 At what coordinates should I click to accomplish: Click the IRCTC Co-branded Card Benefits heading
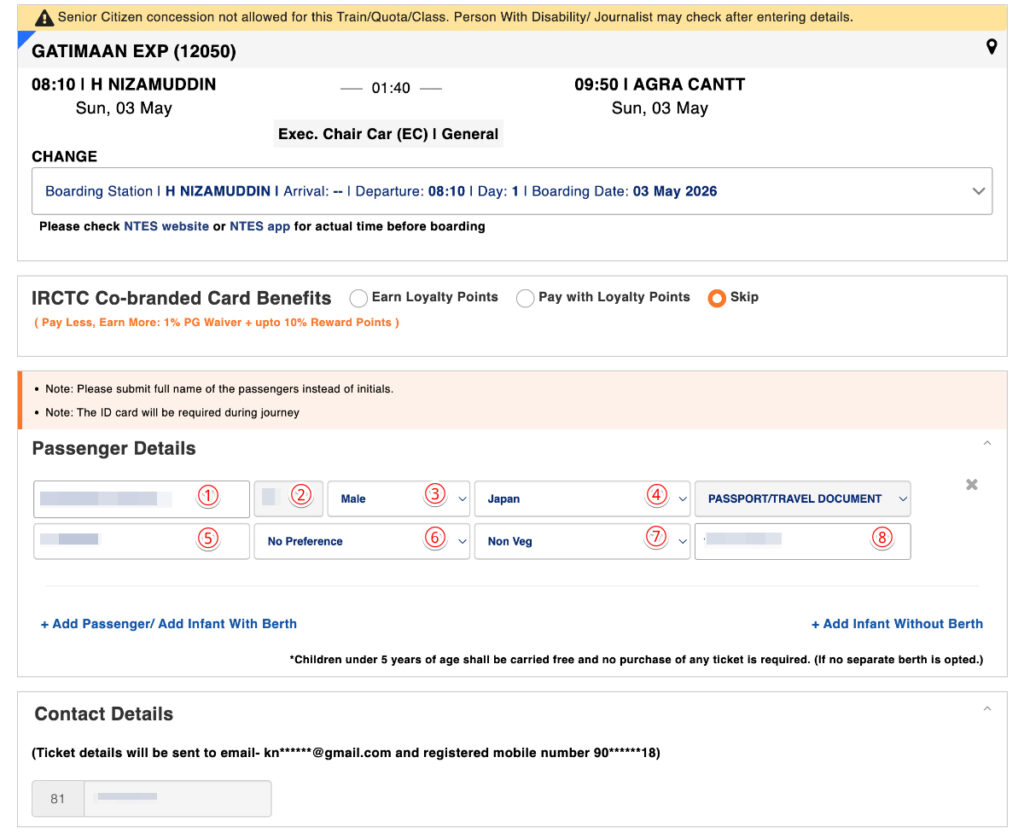coord(181,298)
